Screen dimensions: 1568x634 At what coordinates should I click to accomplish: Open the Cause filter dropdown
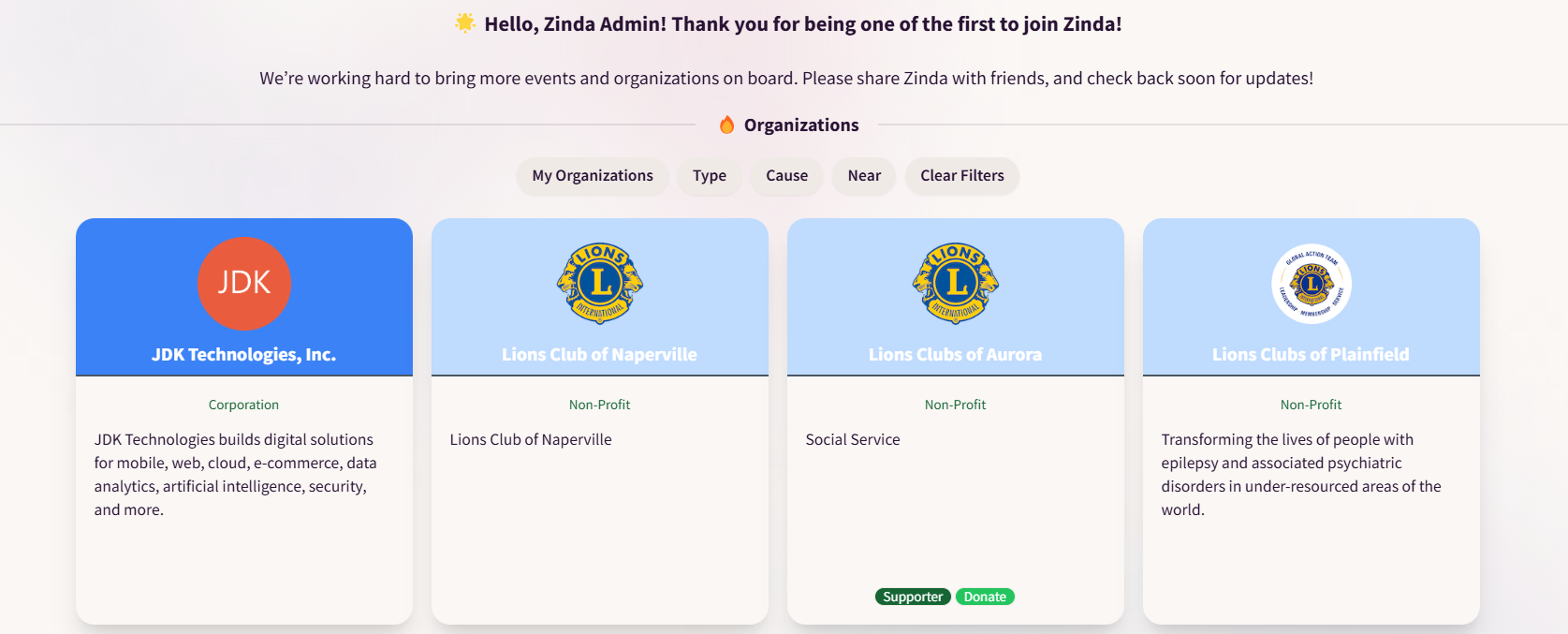786,176
